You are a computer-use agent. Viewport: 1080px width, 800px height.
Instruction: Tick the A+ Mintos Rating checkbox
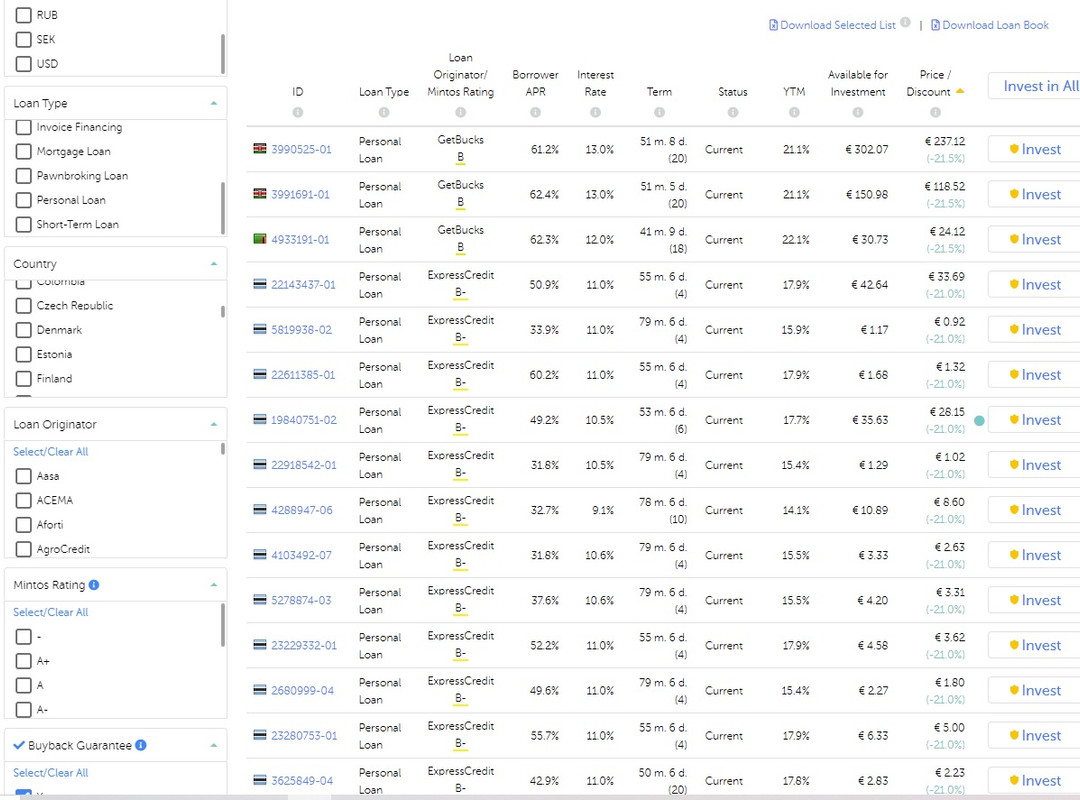[23, 661]
